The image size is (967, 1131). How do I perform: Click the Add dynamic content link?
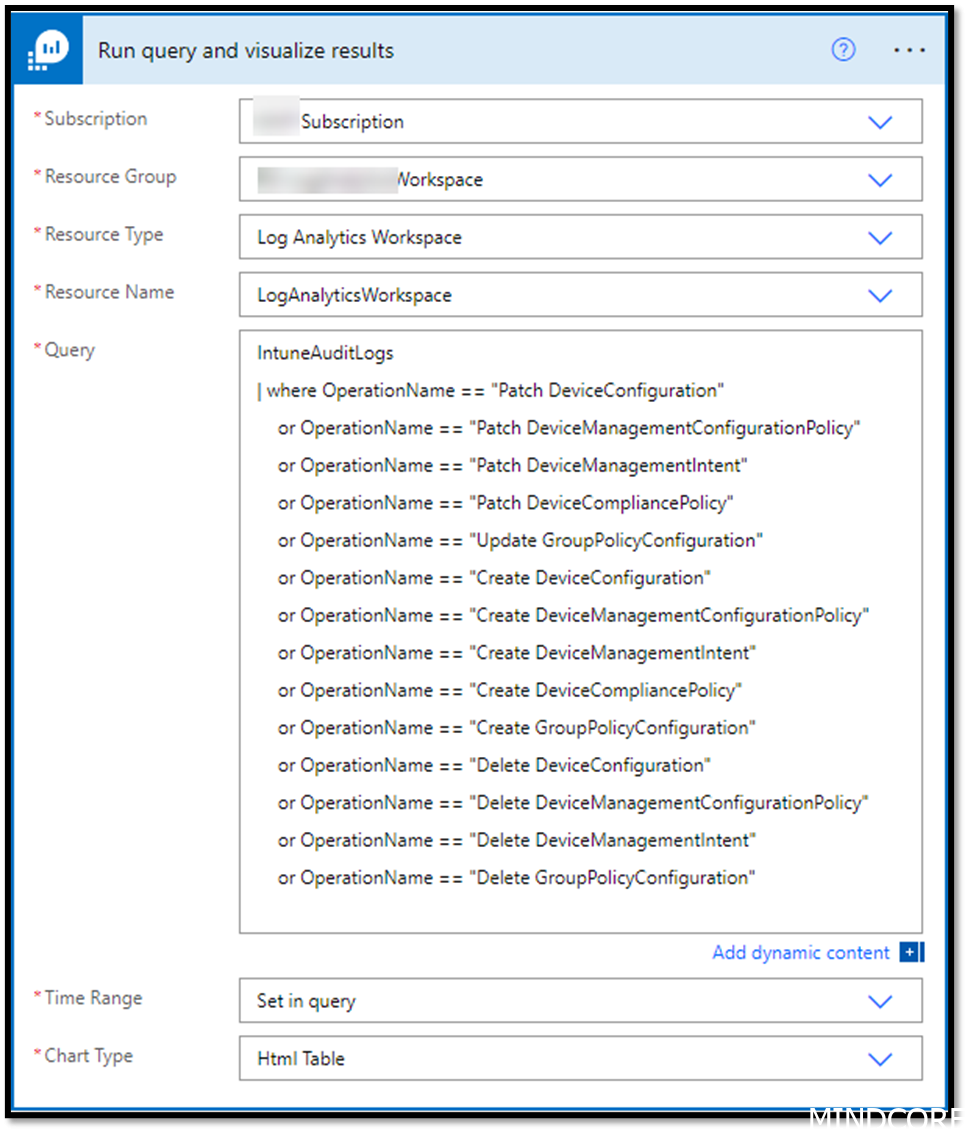coord(800,952)
